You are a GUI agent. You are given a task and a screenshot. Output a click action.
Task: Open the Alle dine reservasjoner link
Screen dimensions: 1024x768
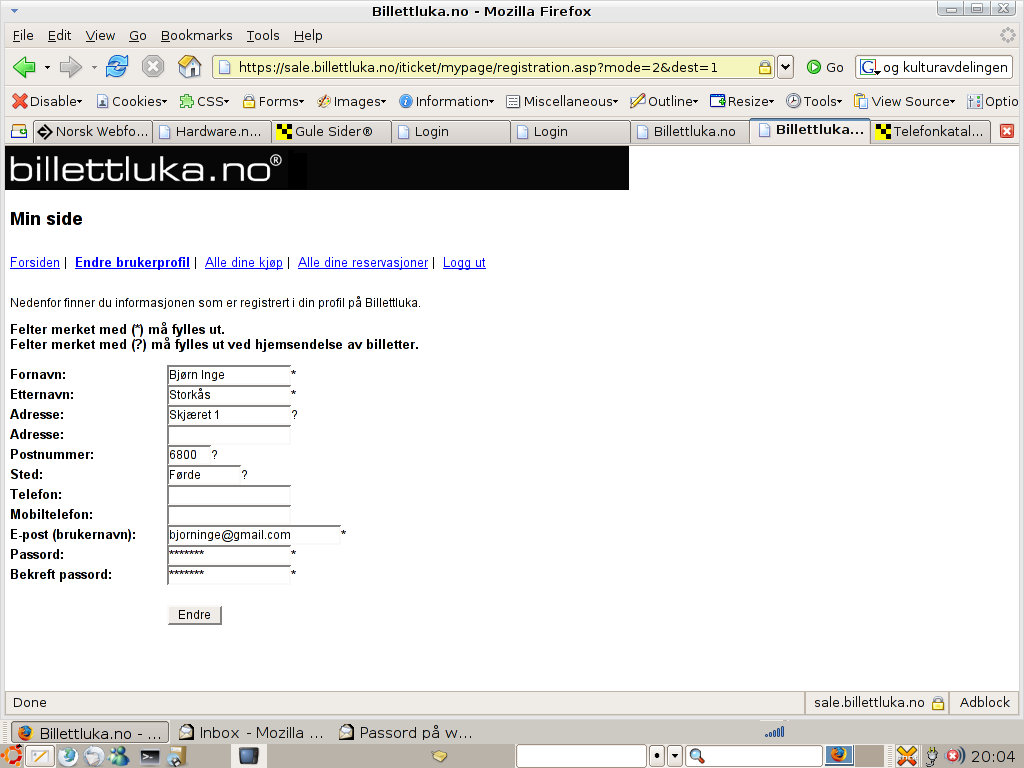coord(363,263)
